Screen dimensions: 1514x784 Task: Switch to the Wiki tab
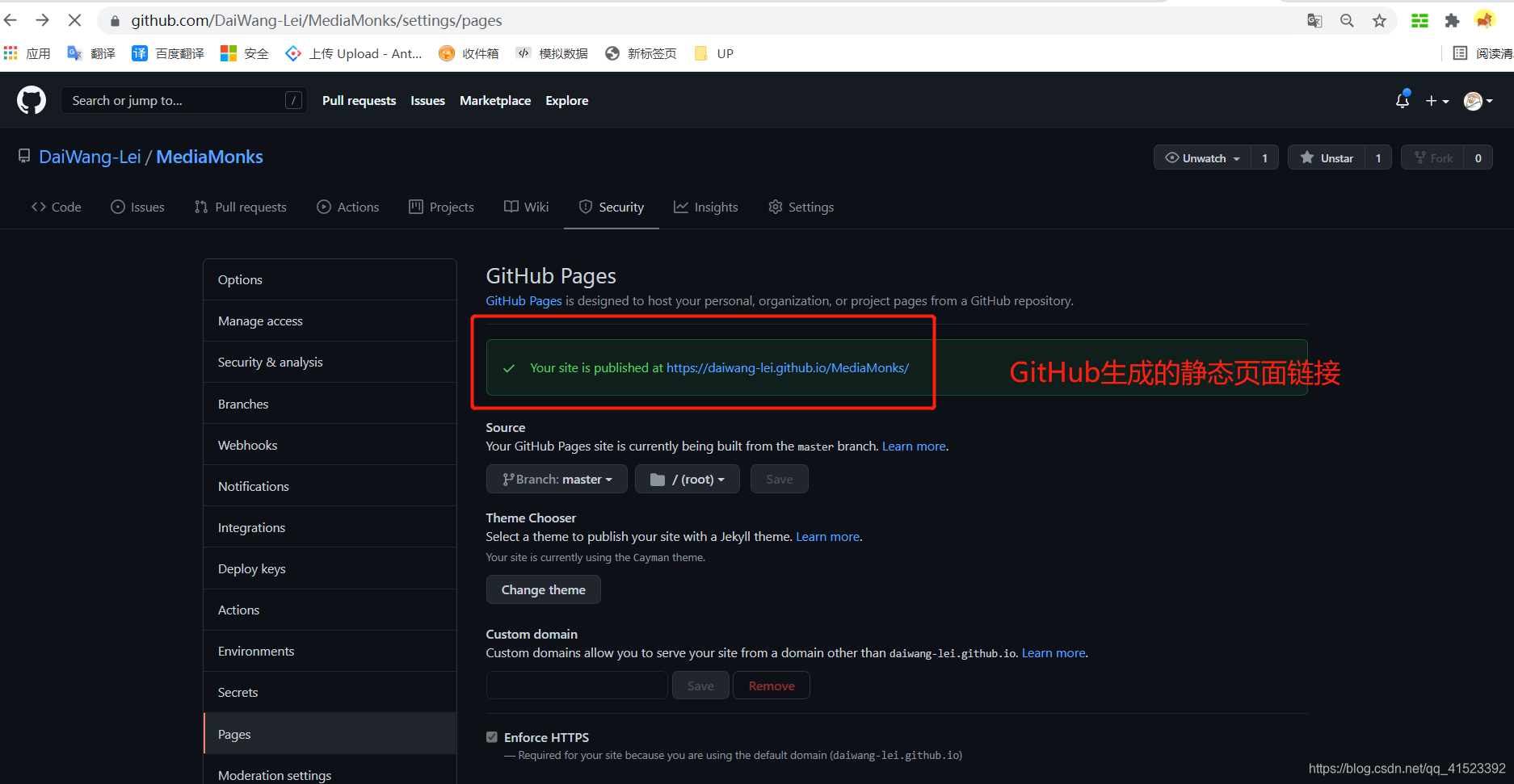527,208
